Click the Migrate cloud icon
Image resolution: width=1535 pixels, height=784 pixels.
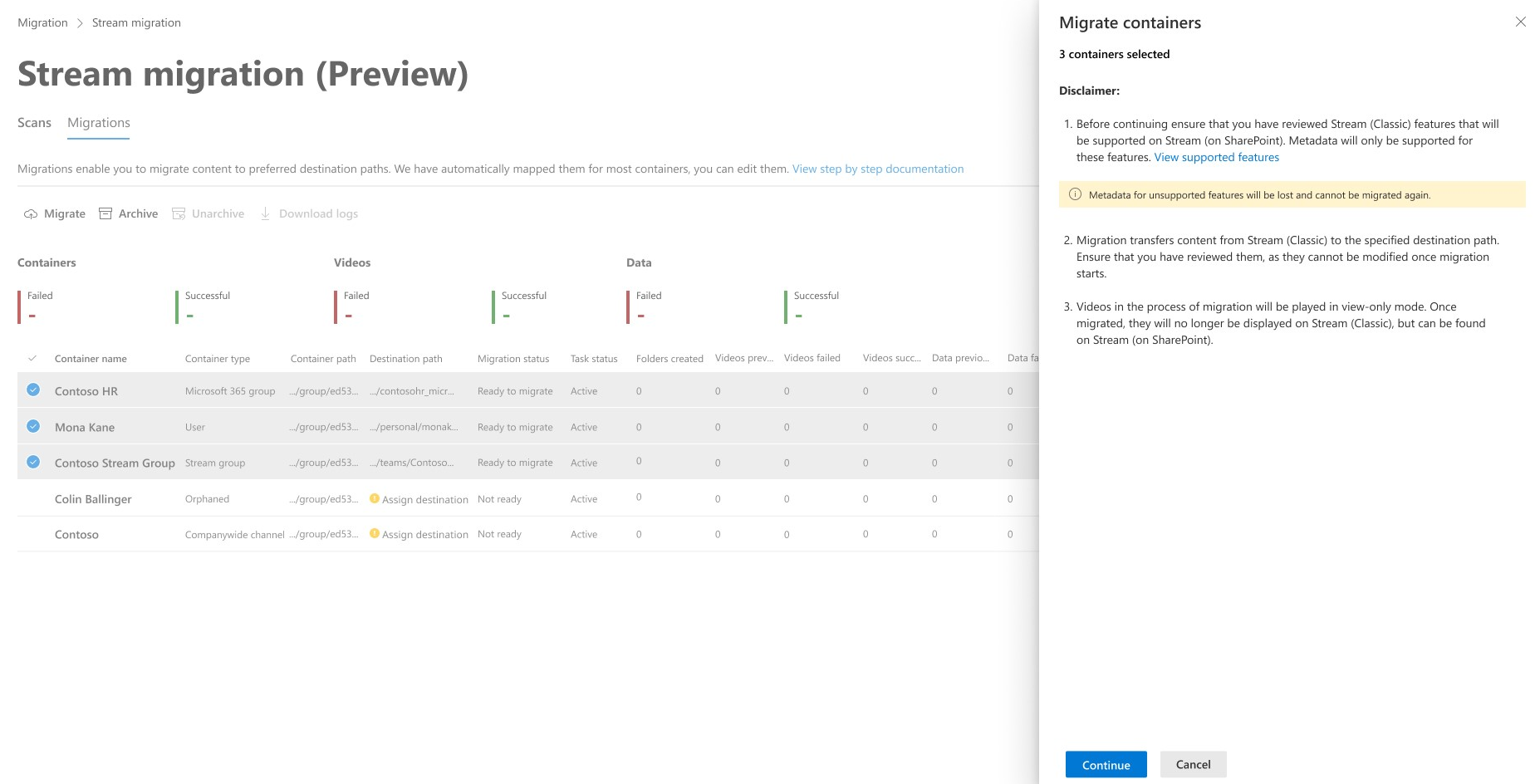coord(31,214)
